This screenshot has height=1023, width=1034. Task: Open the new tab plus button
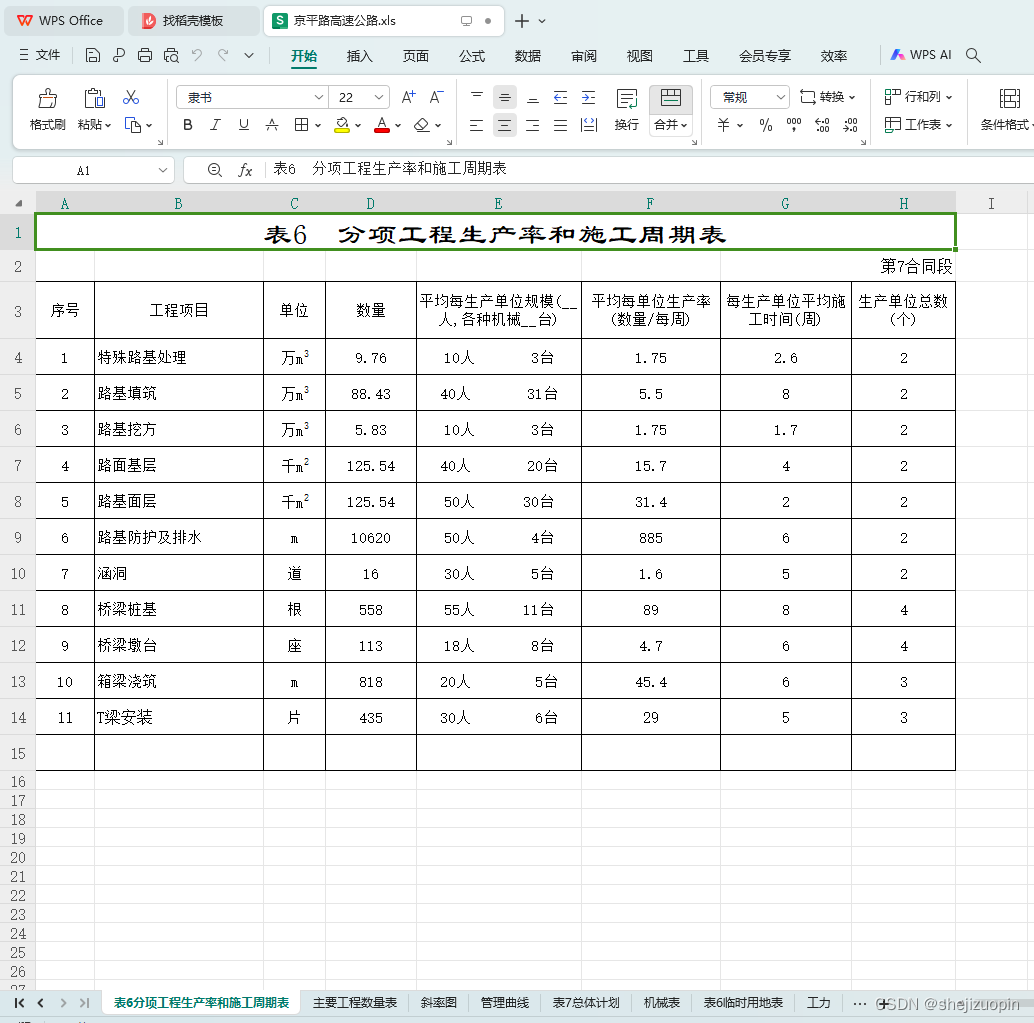[x=522, y=21]
